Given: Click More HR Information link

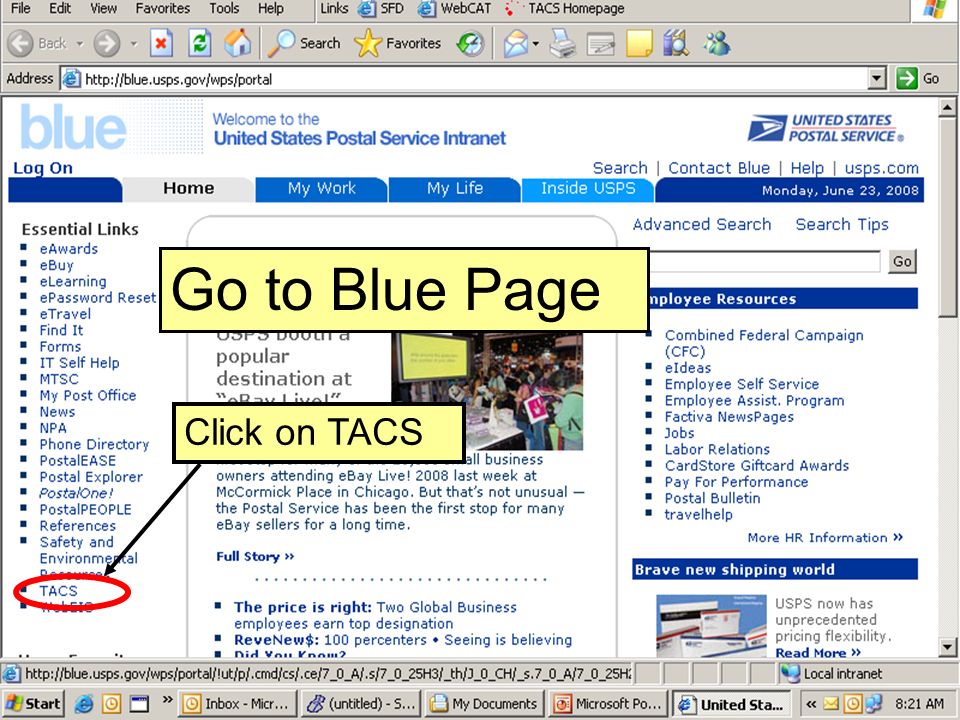Looking at the screenshot, I should [825, 538].
